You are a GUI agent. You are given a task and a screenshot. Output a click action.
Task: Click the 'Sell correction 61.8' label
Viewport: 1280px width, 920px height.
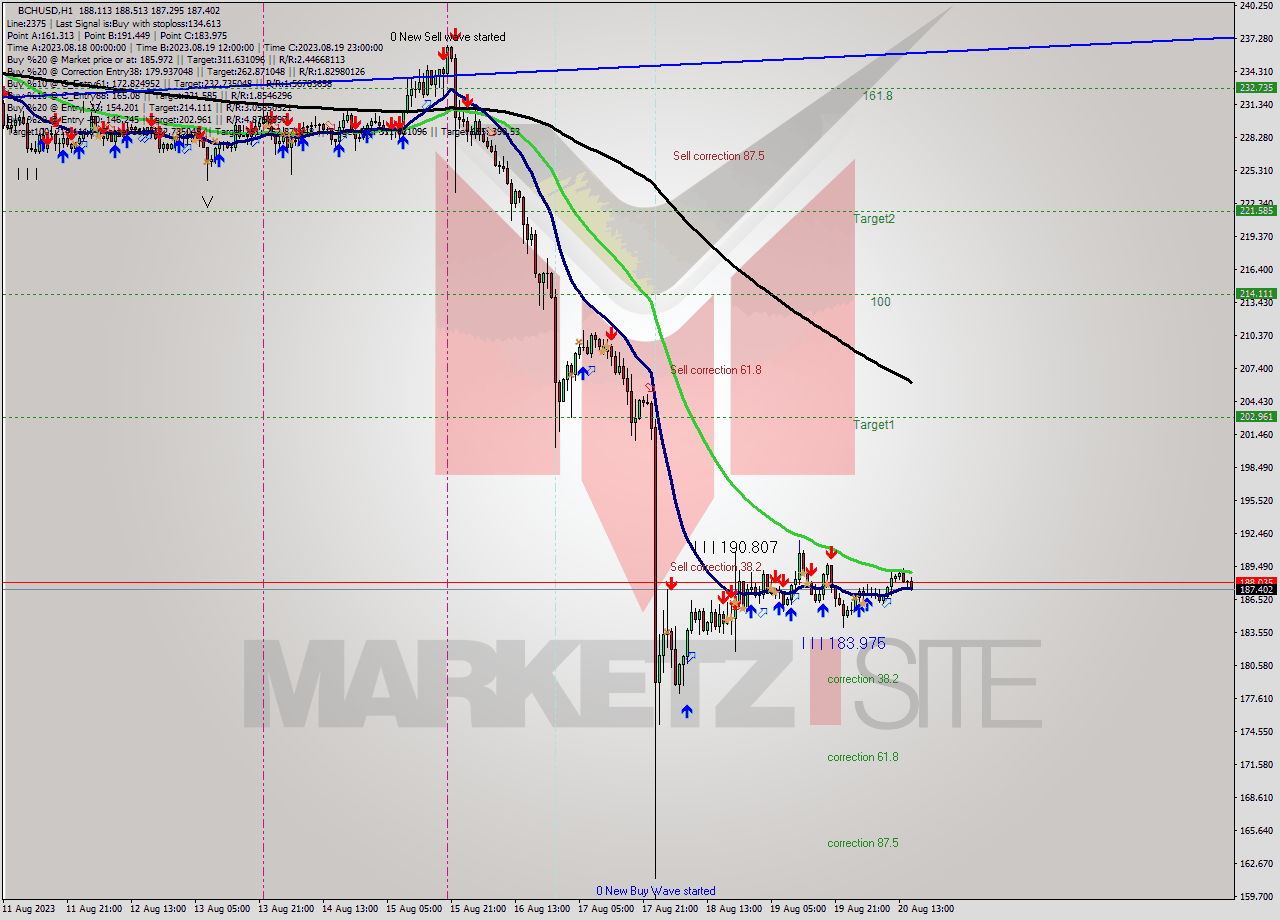click(716, 370)
